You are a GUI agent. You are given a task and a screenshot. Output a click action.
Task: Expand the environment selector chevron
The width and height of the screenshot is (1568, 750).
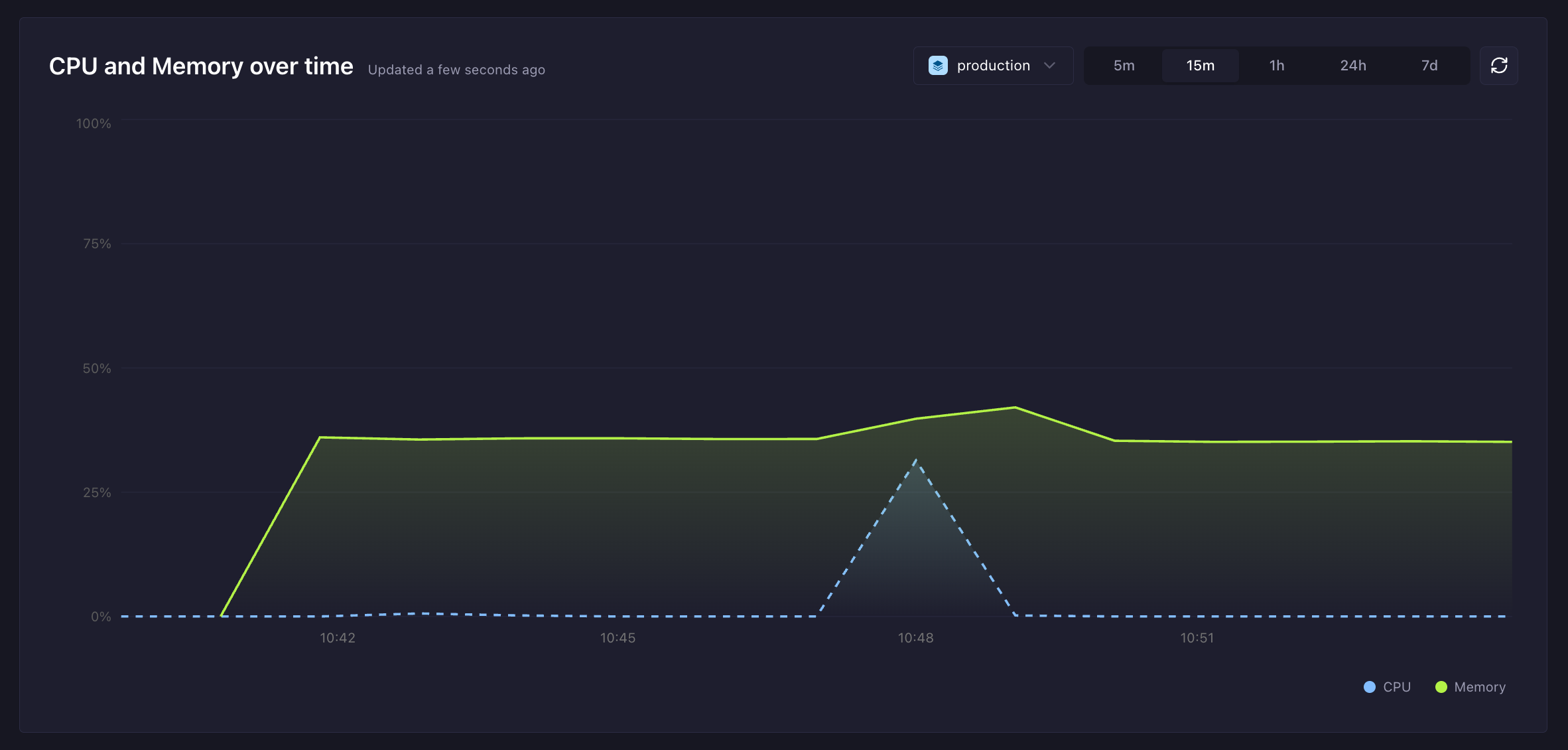(x=1049, y=66)
